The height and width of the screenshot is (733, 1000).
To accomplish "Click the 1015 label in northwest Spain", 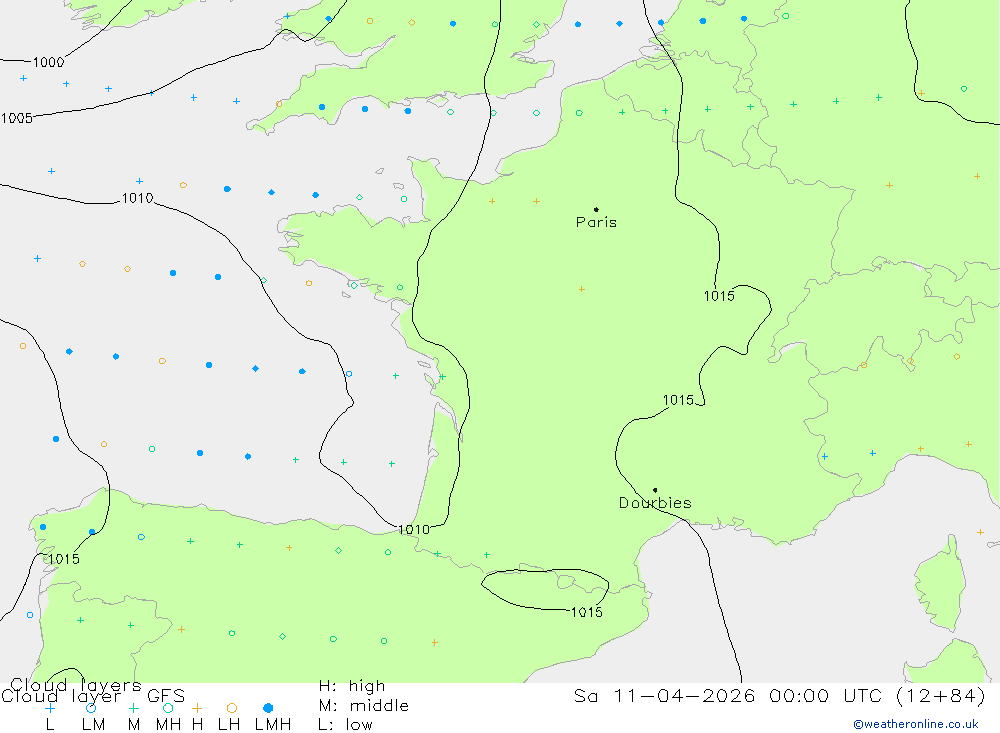I will point(64,559).
